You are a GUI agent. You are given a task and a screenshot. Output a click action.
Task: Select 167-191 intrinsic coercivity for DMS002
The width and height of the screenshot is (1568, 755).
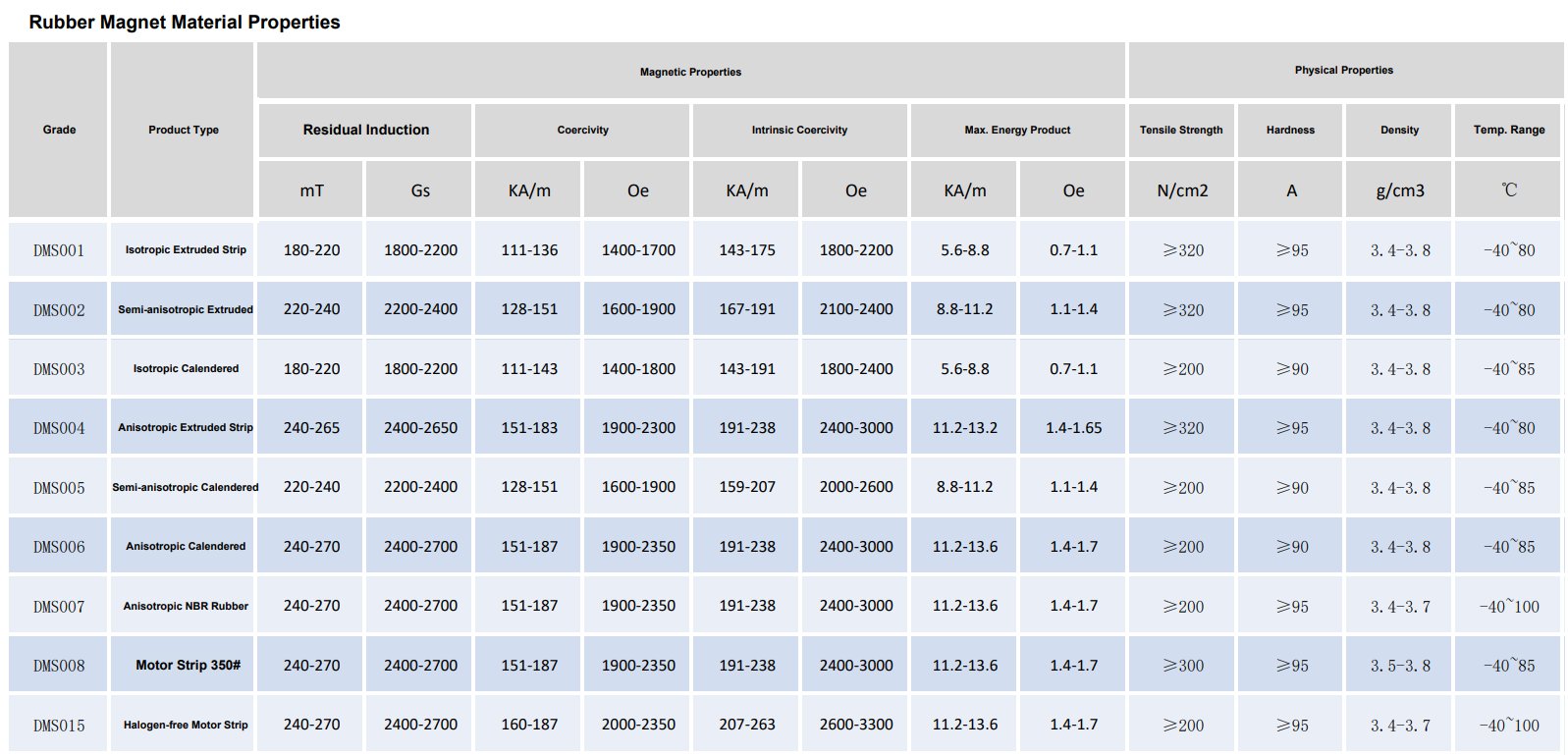coord(747,309)
